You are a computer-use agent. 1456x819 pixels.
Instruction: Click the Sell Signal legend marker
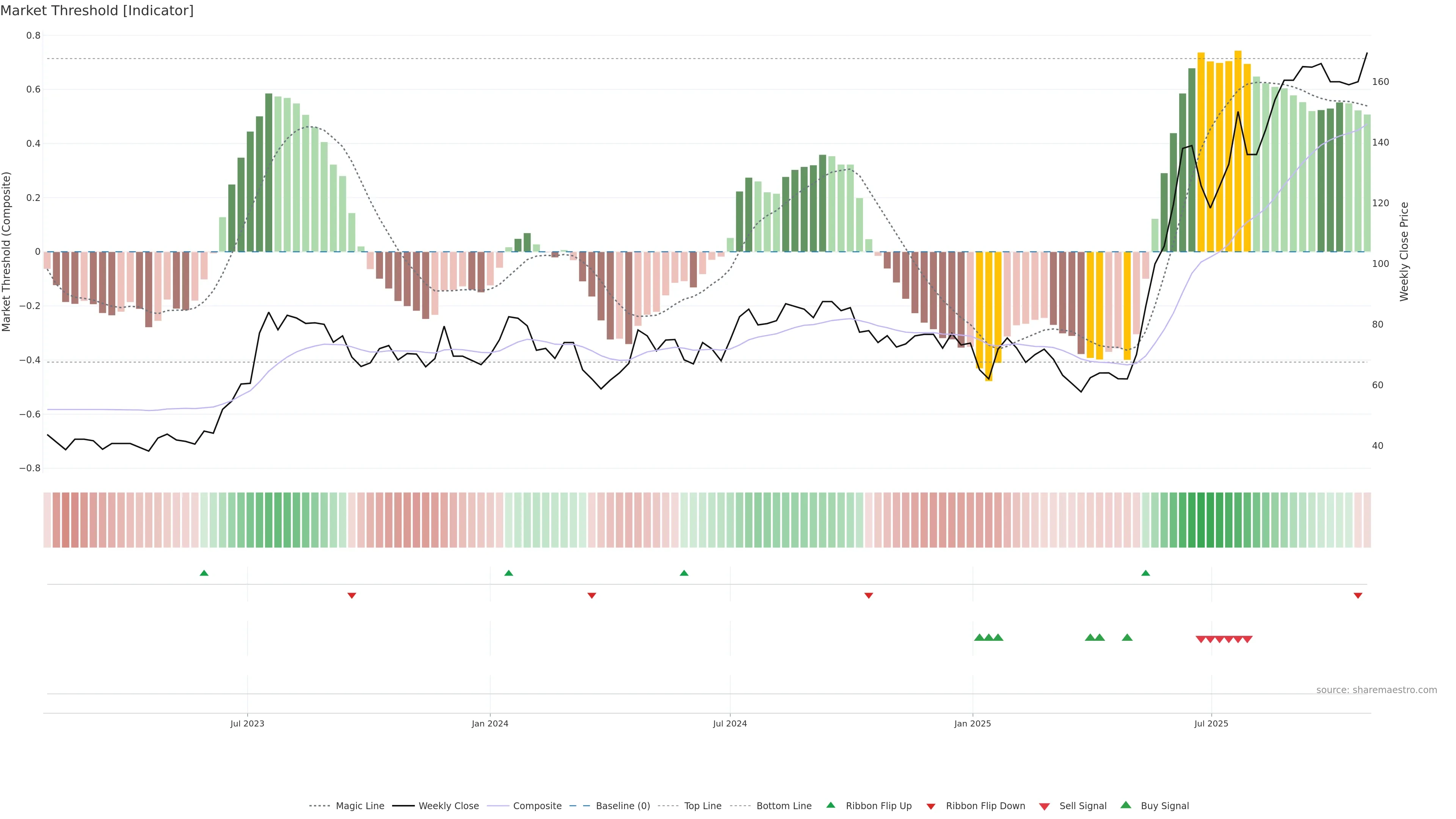(x=1045, y=806)
